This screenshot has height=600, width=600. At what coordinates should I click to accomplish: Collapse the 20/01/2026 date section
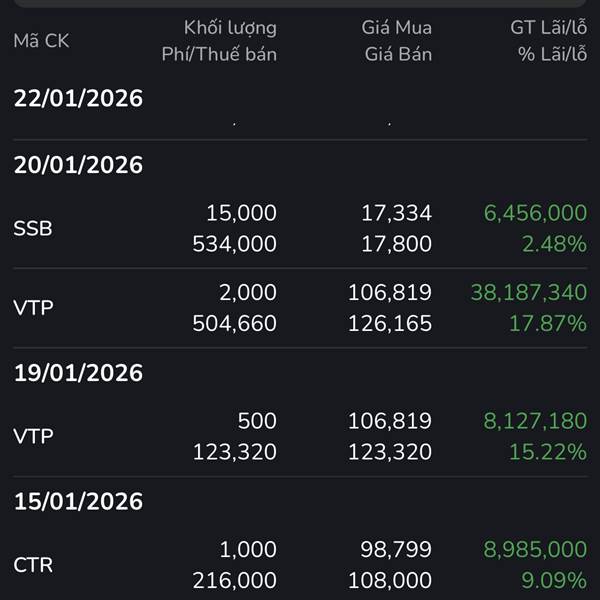tap(78, 165)
